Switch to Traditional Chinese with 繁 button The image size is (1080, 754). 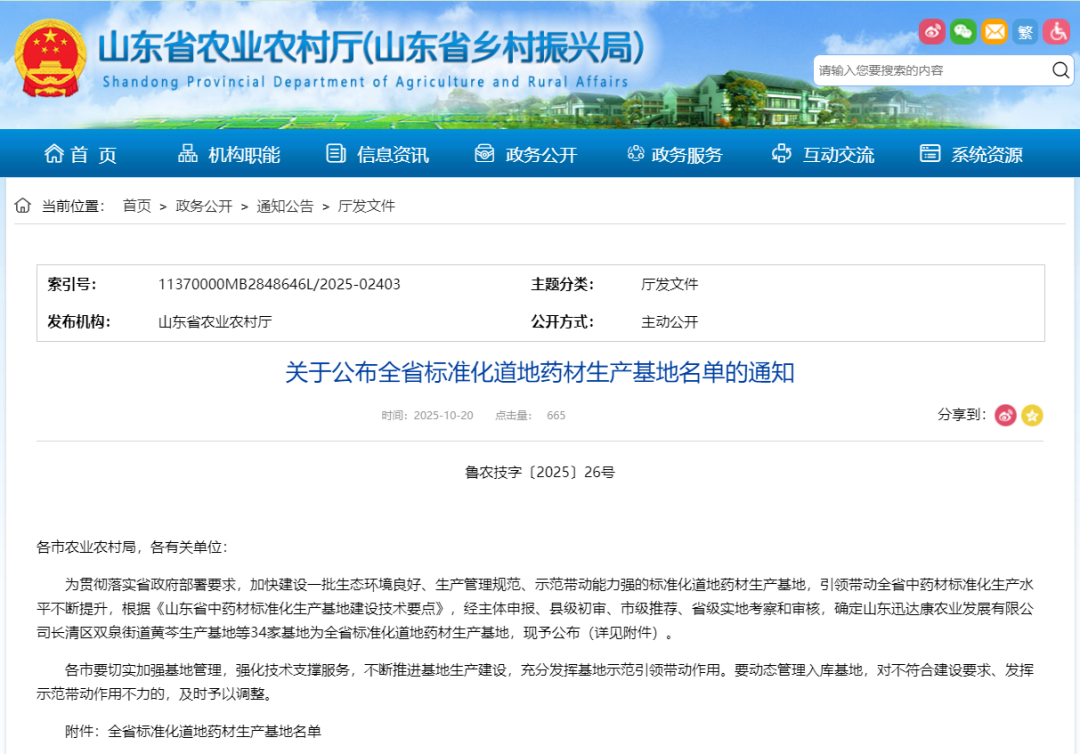click(1025, 32)
